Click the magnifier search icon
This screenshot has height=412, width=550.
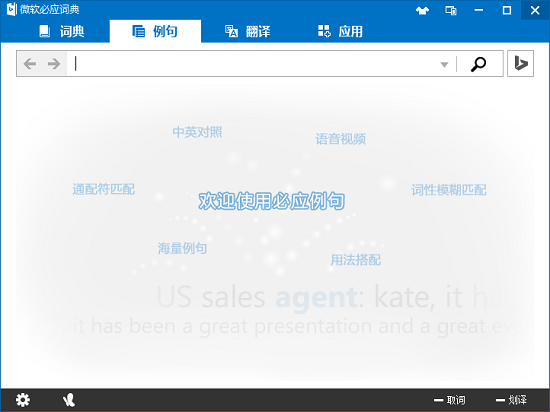pos(478,64)
